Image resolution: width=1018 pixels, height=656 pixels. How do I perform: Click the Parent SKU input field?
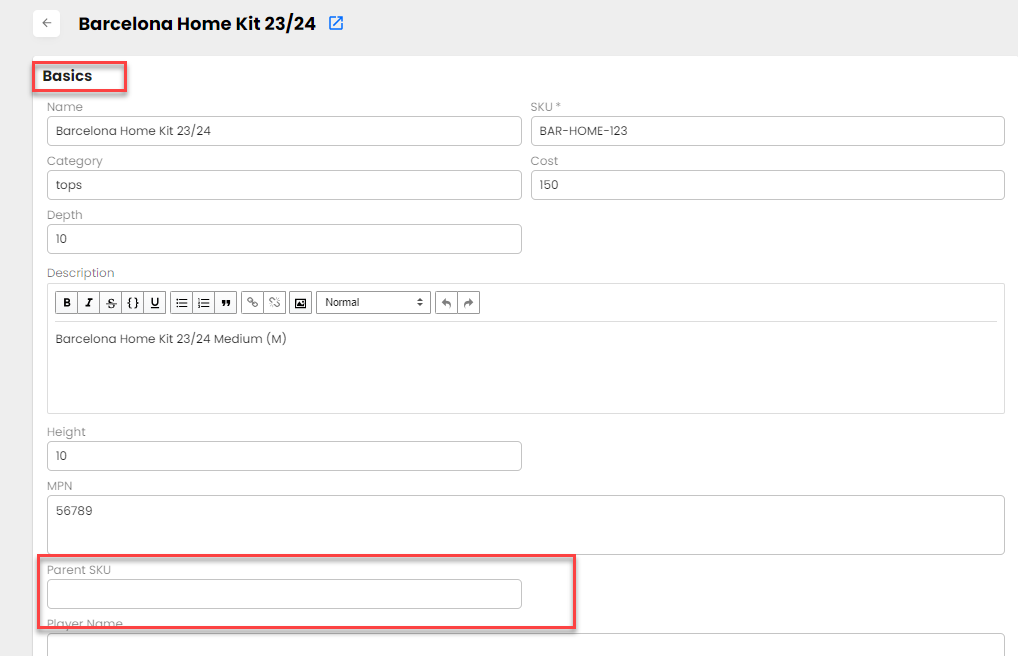pyautogui.click(x=284, y=594)
